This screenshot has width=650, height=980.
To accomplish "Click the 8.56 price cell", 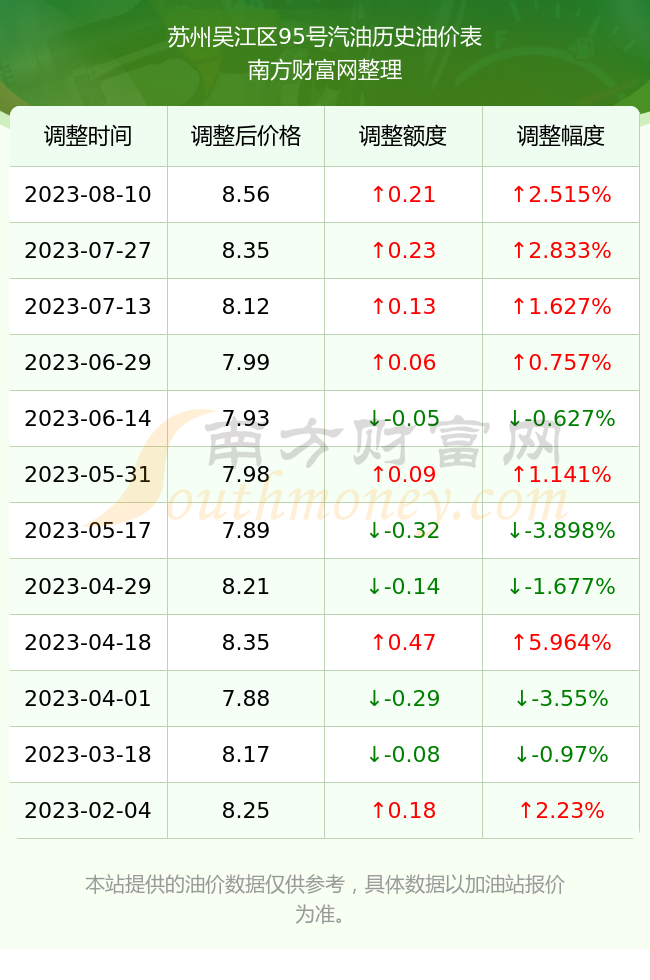I will 246,194.
